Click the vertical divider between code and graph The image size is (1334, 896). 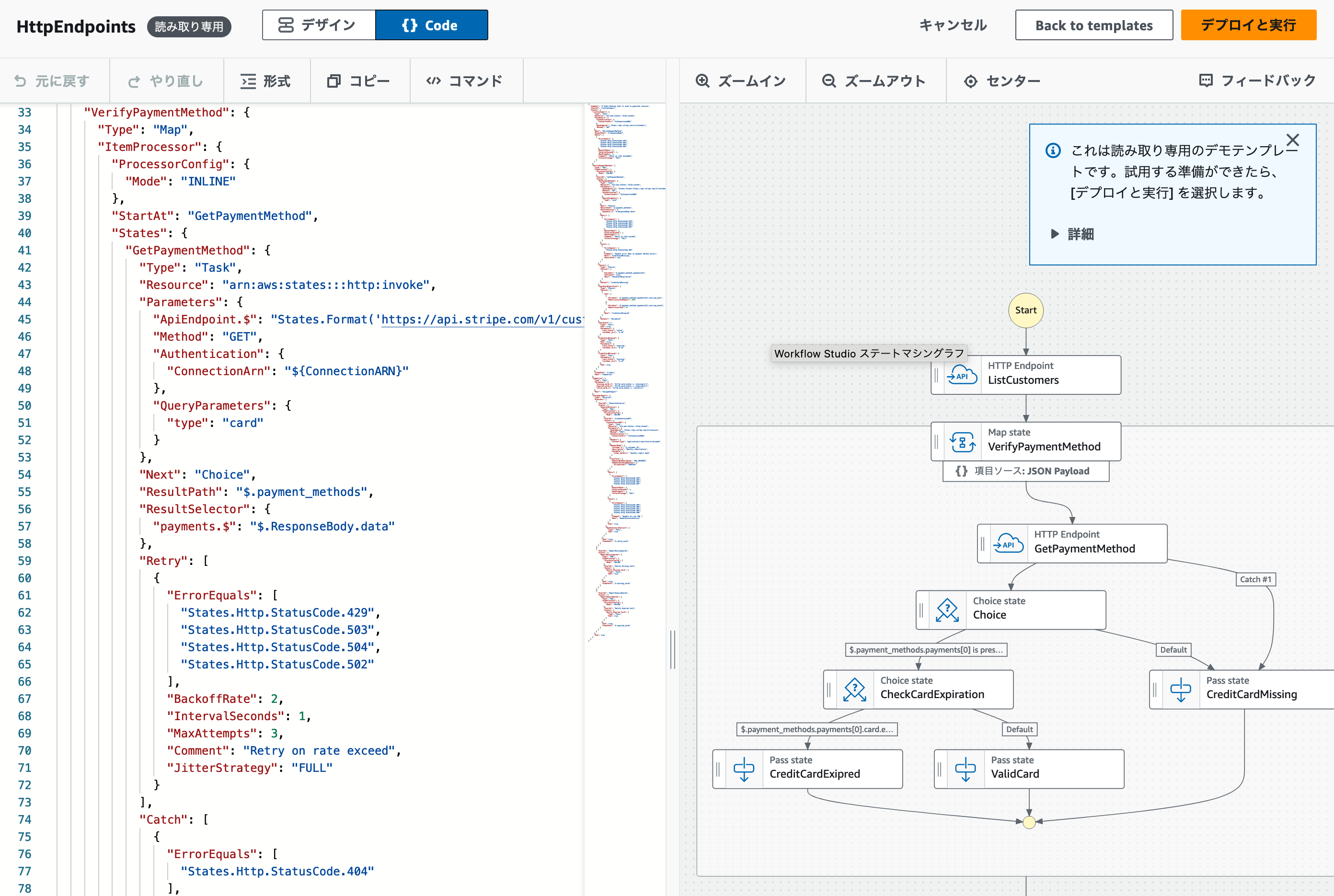672,649
